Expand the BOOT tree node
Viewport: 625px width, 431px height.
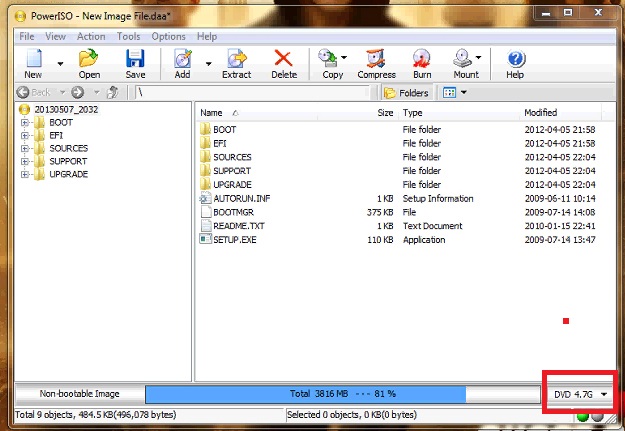point(25,122)
